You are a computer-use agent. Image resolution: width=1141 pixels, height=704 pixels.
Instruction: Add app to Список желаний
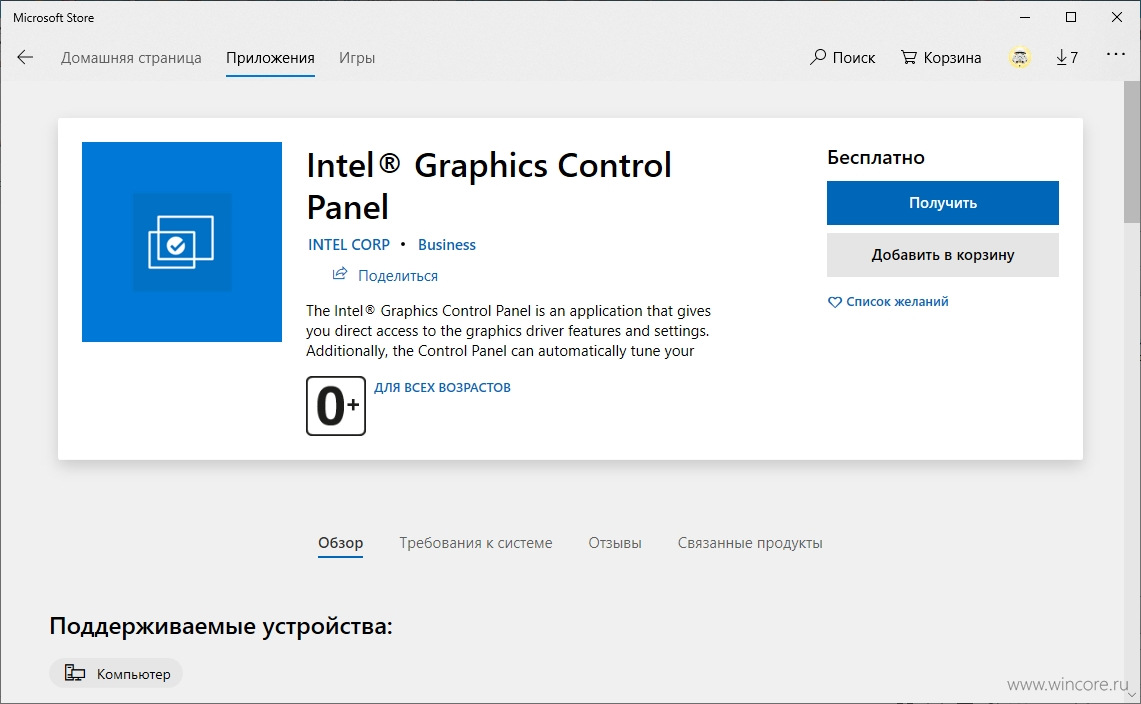888,301
